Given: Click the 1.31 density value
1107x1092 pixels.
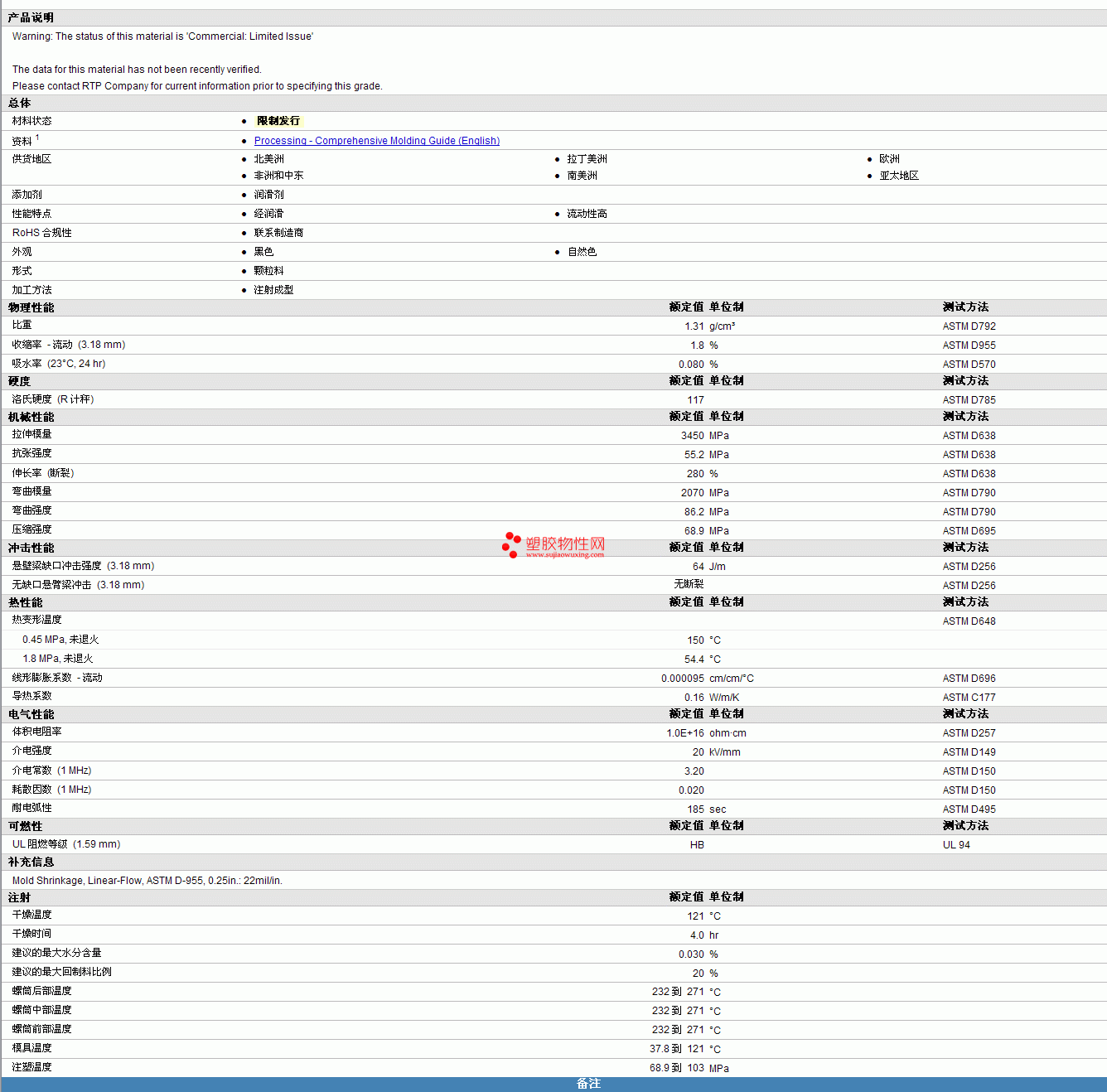Looking at the screenshot, I should (x=694, y=326).
